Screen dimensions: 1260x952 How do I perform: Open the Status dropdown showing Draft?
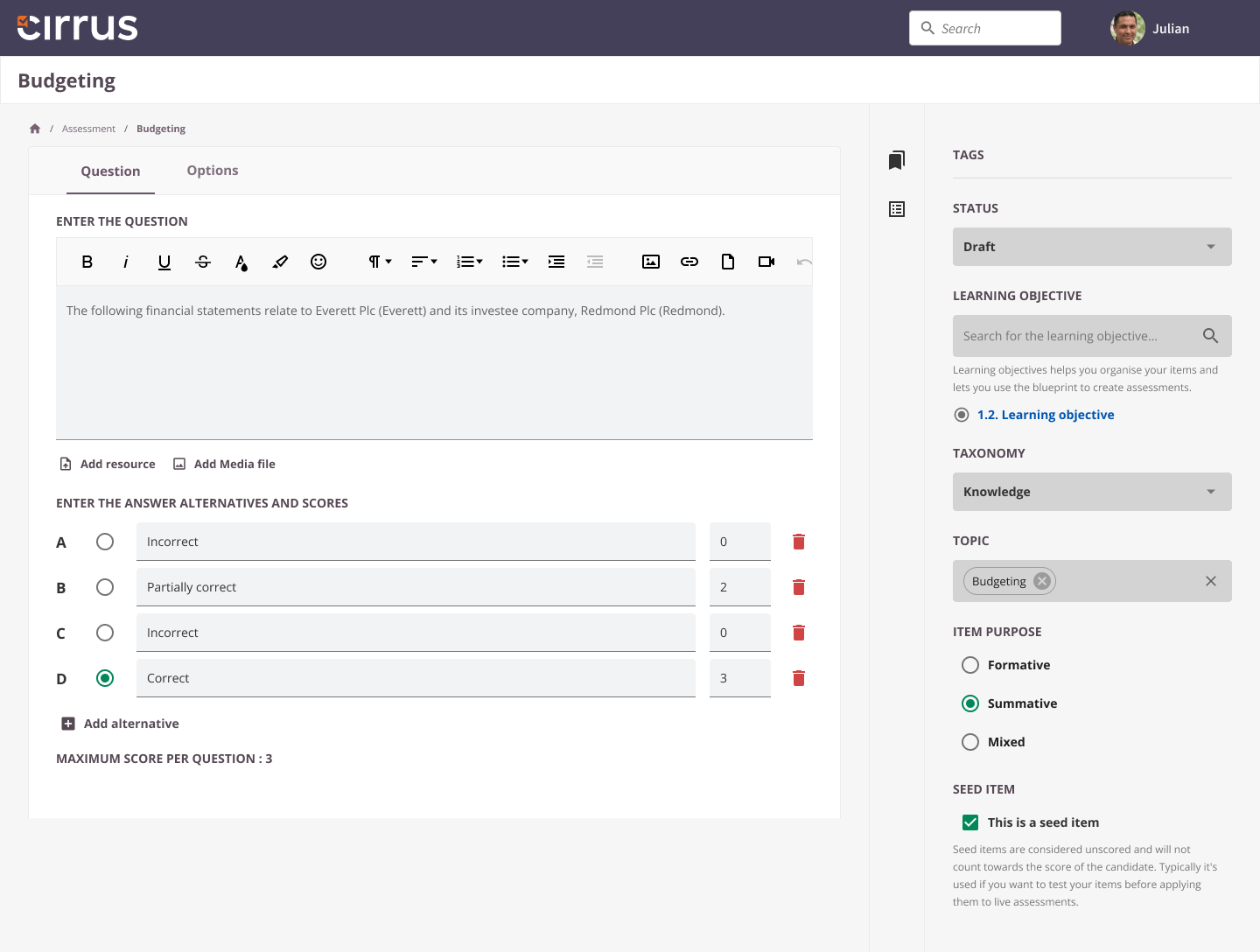[1091, 247]
